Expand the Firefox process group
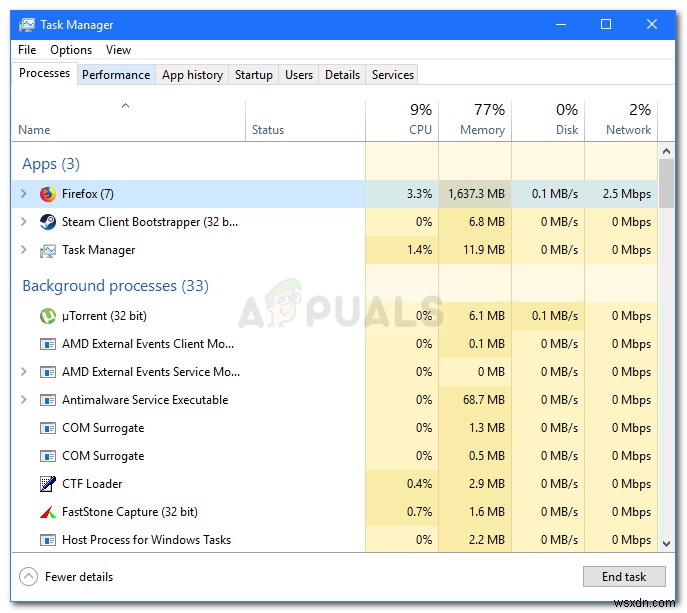The height and width of the screenshot is (613, 687). (24, 193)
